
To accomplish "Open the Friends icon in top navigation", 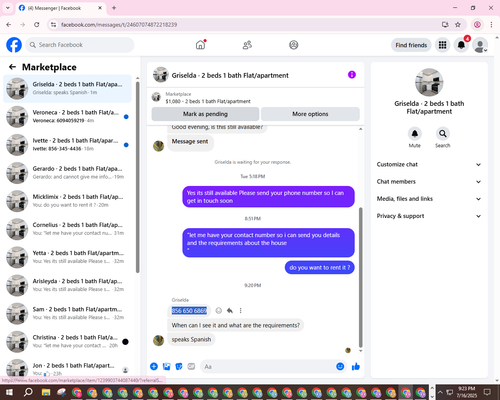I will click(x=247, y=45).
